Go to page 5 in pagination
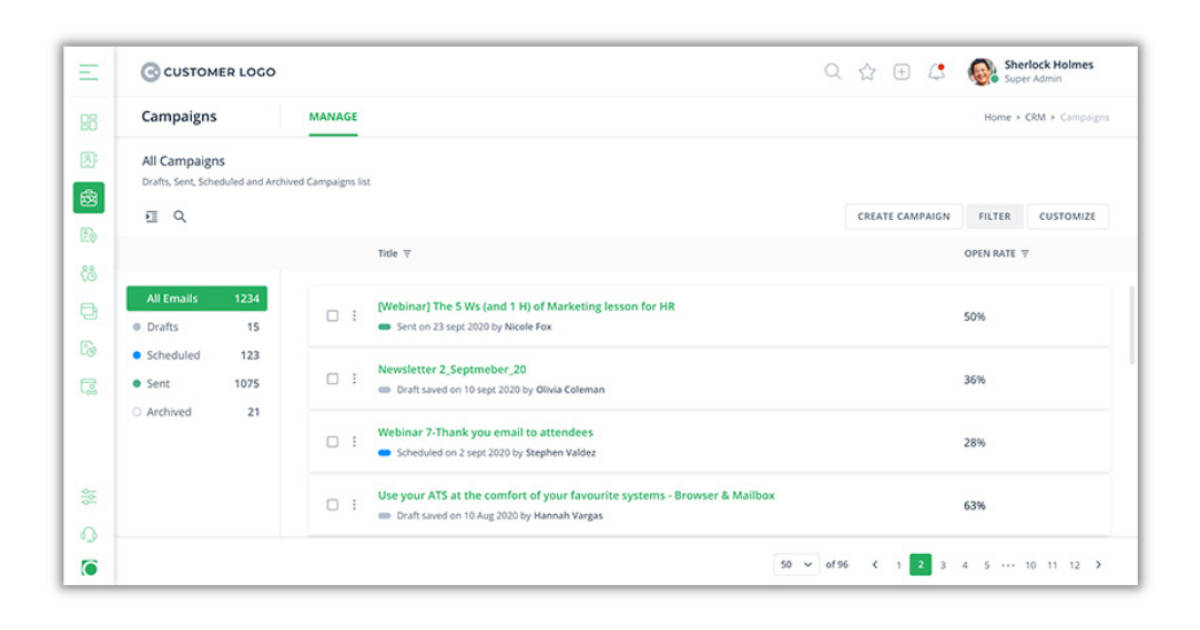1200x630 pixels. point(986,564)
